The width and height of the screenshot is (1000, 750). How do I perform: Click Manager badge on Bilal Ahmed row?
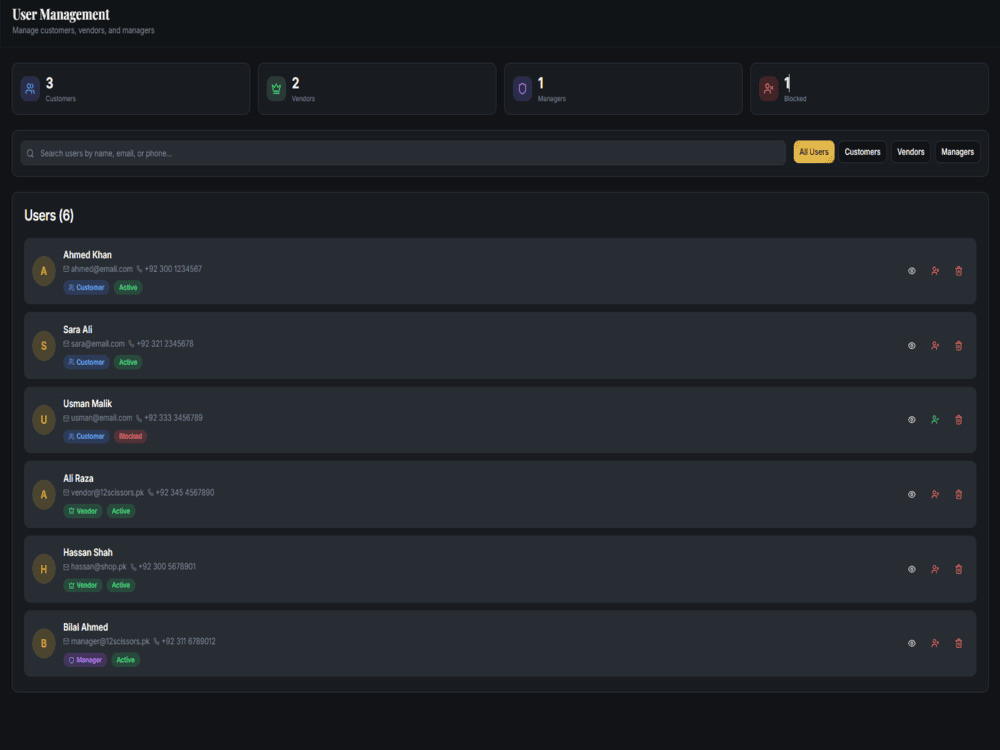(x=85, y=660)
